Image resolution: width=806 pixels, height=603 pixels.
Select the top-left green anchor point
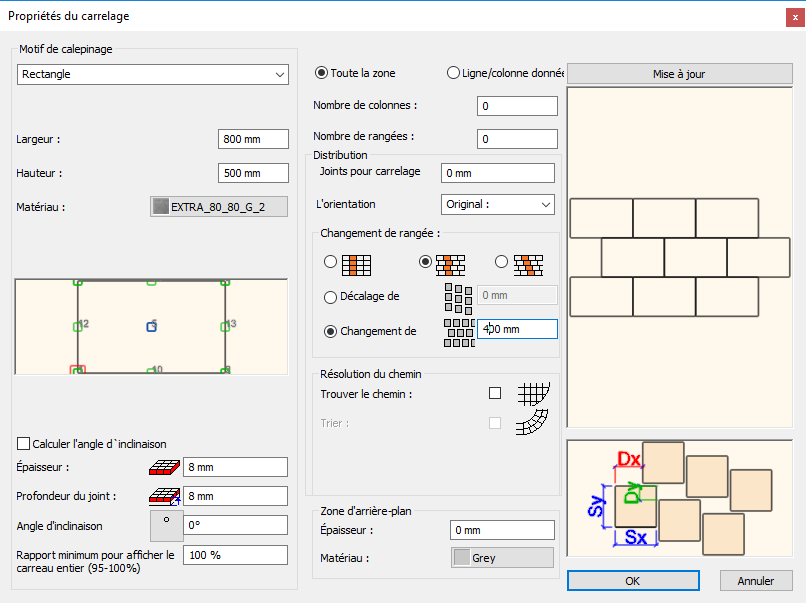click(x=78, y=282)
